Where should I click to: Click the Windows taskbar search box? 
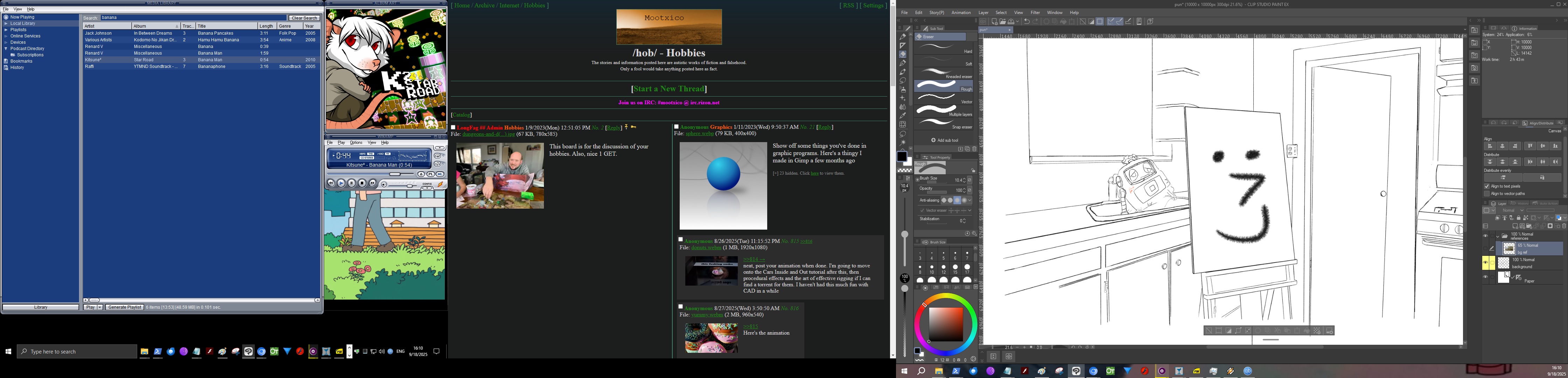(x=77, y=351)
